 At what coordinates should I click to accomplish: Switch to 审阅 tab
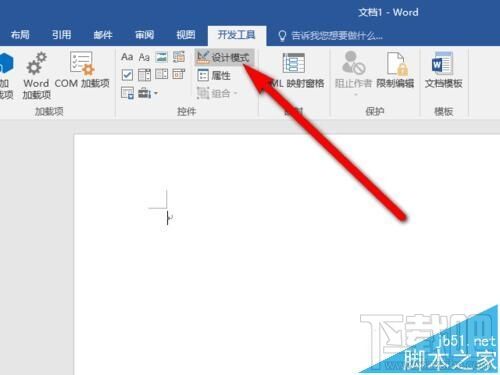(x=144, y=35)
